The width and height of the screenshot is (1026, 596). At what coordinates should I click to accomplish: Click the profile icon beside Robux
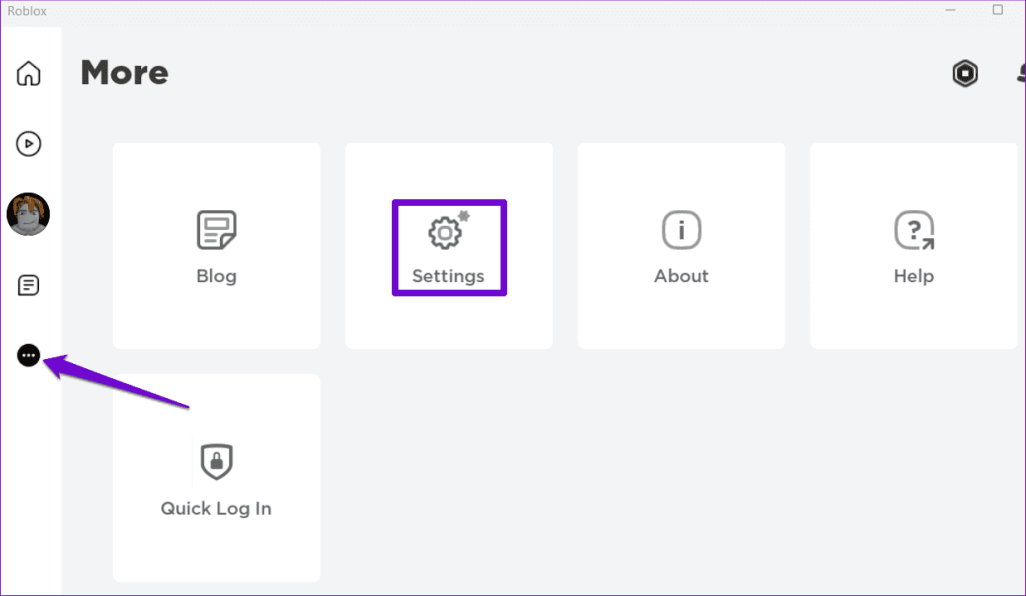click(1020, 73)
